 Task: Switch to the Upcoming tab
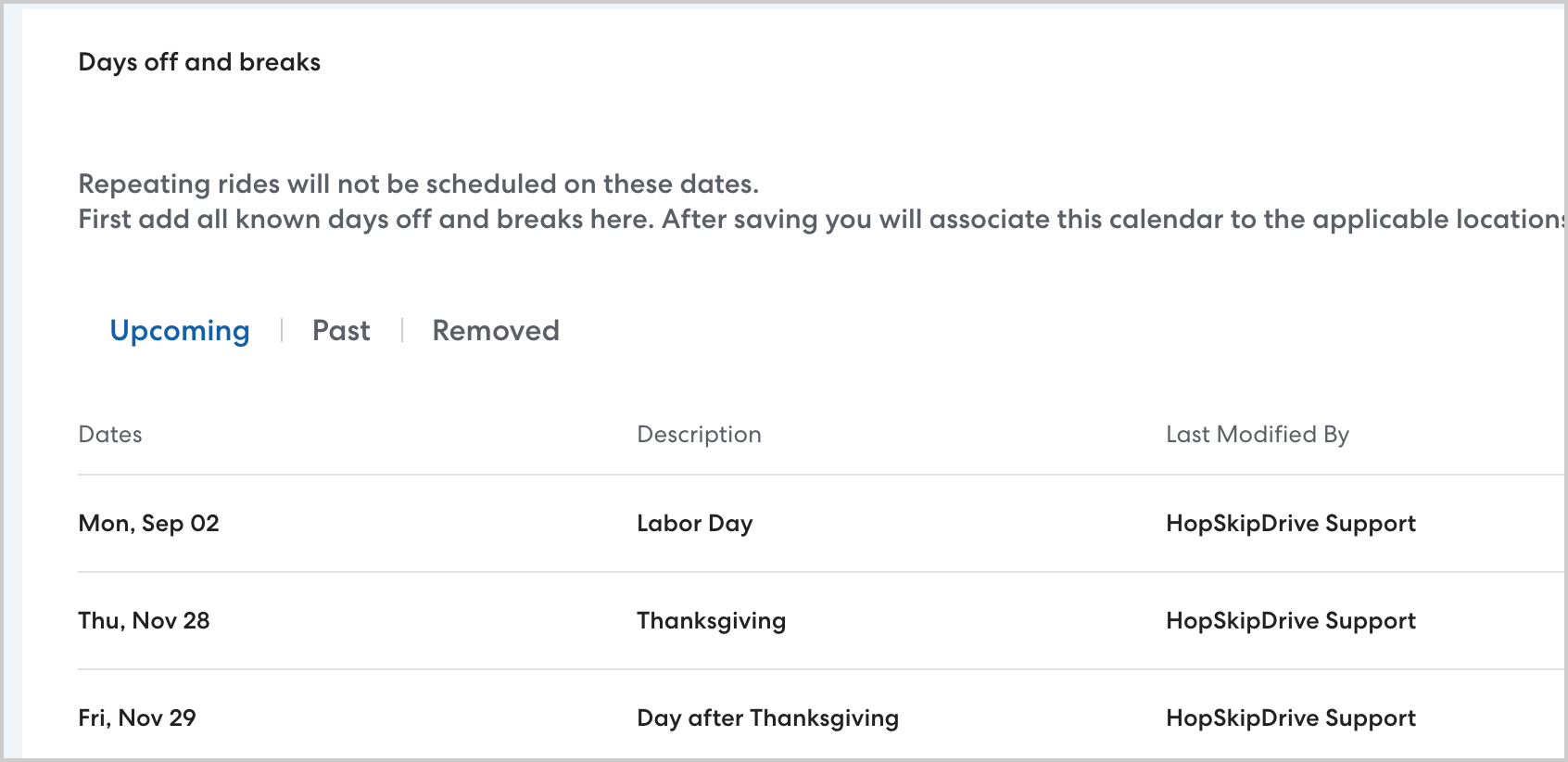pyautogui.click(x=180, y=331)
